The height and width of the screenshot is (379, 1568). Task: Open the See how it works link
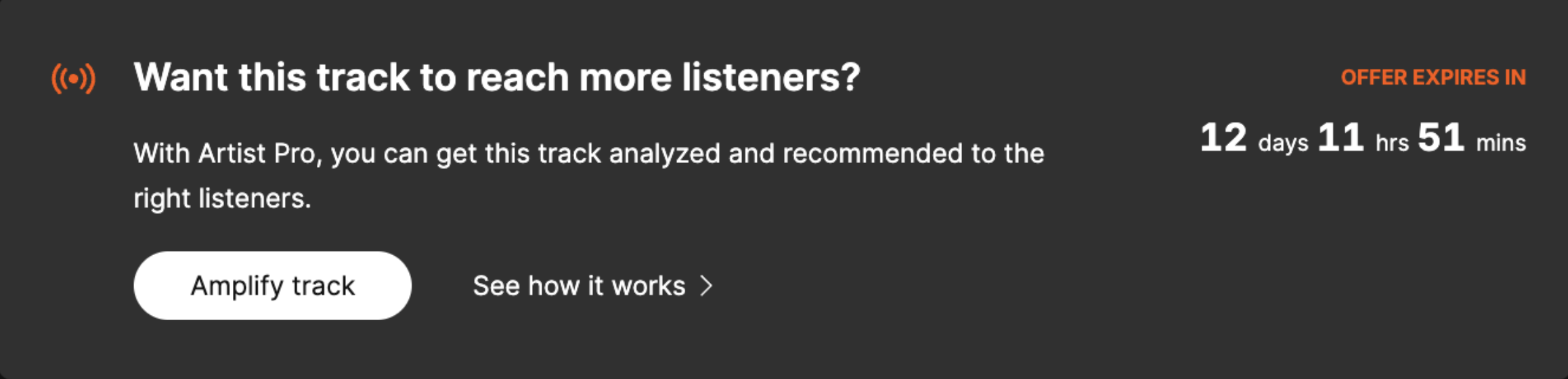click(x=579, y=286)
